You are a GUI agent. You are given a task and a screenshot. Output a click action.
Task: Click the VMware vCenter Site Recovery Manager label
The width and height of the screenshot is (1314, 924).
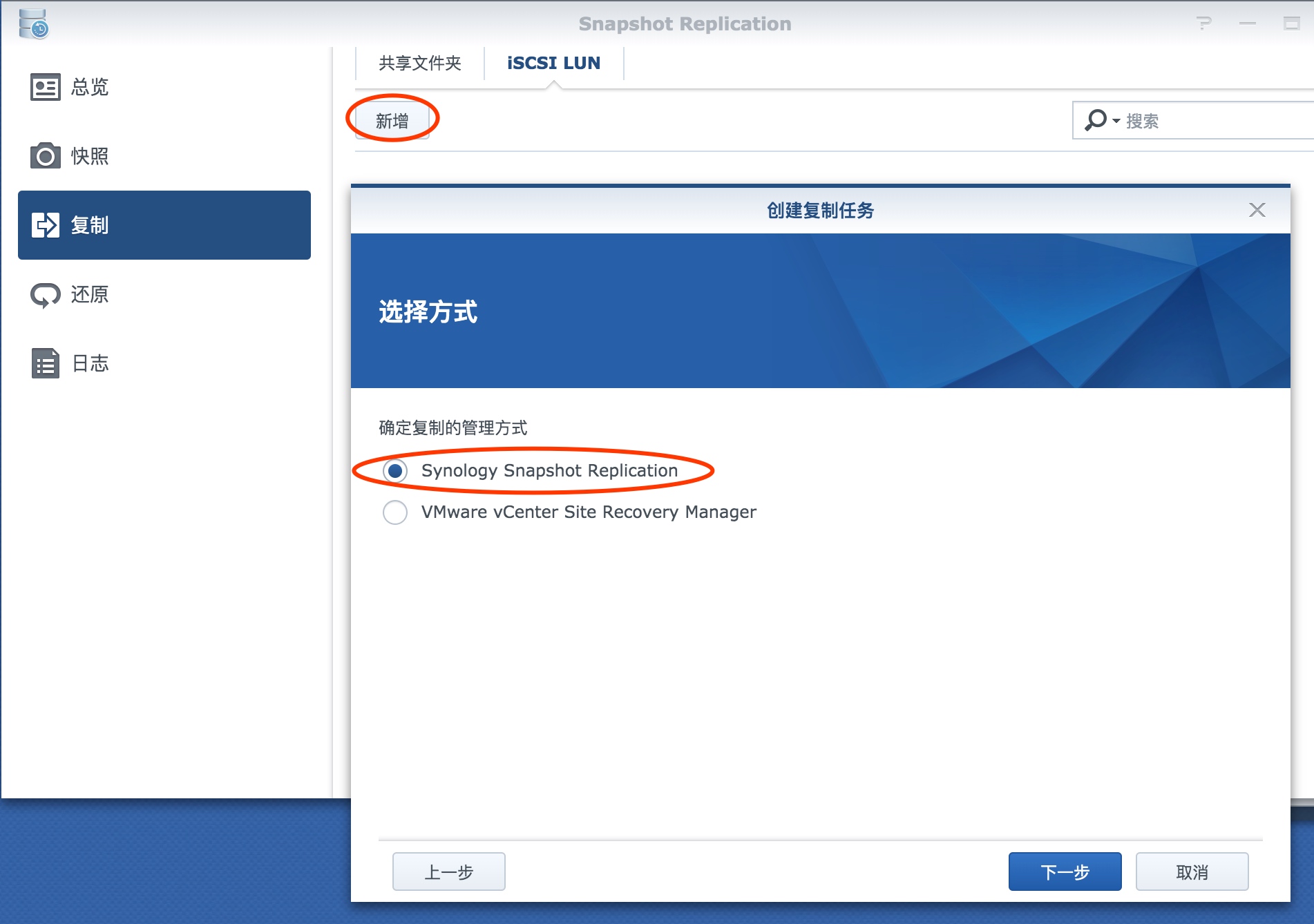pyautogui.click(x=589, y=512)
